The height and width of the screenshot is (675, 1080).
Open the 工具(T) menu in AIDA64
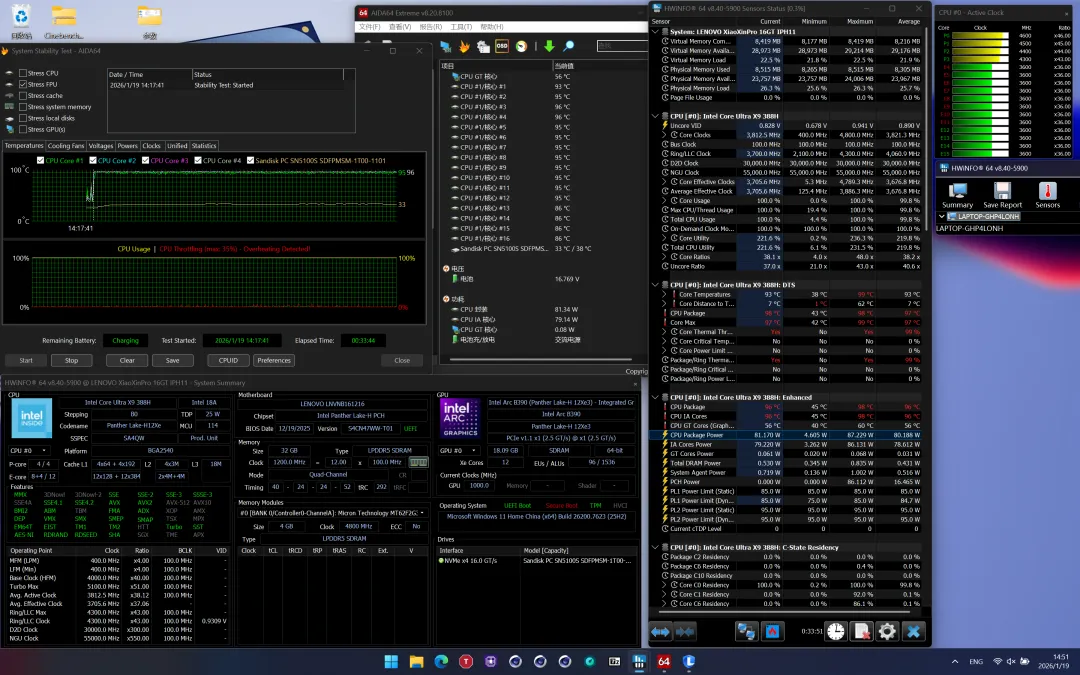(x=461, y=27)
